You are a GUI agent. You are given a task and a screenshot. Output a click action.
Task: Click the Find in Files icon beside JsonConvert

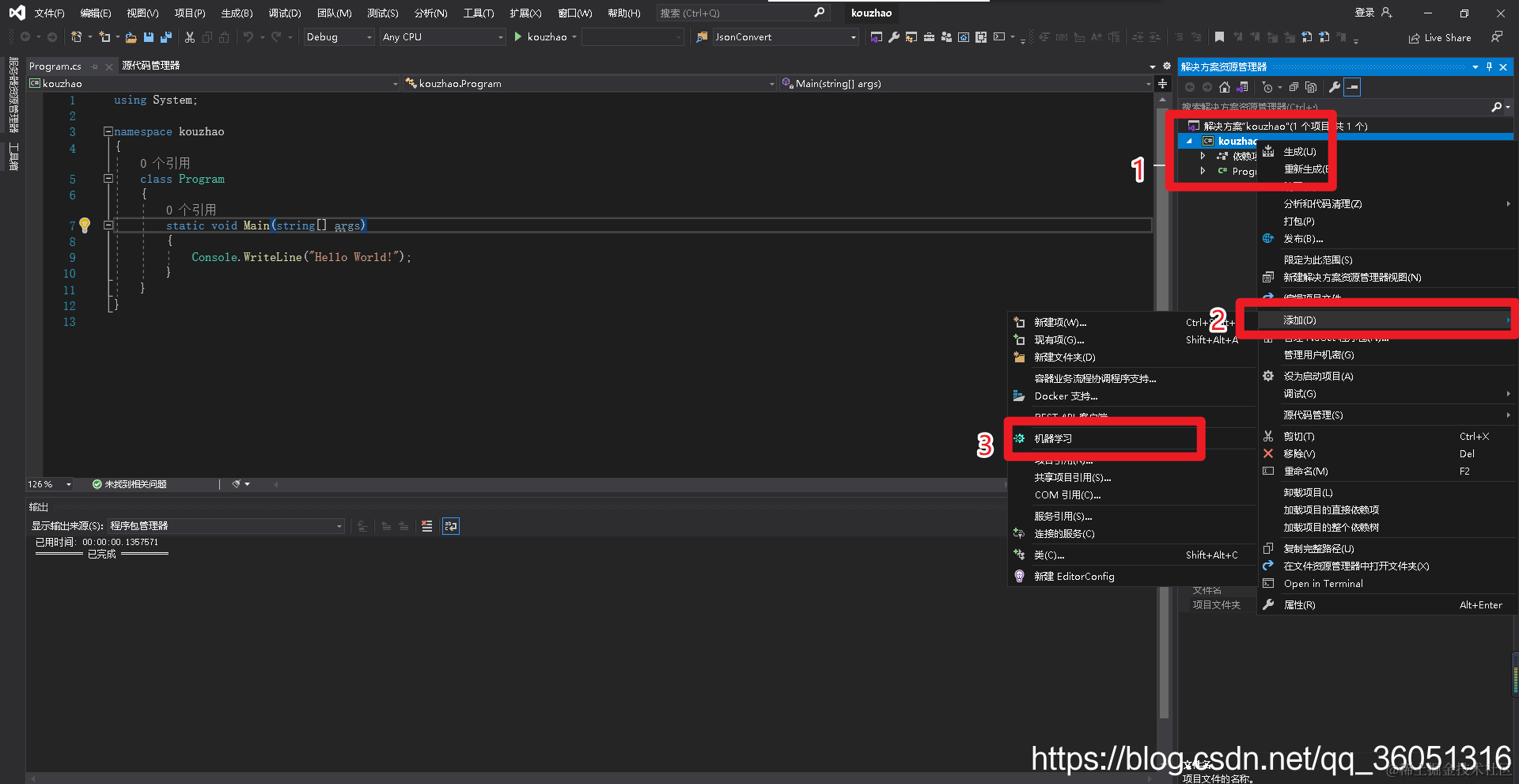pyautogui.click(x=702, y=37)
